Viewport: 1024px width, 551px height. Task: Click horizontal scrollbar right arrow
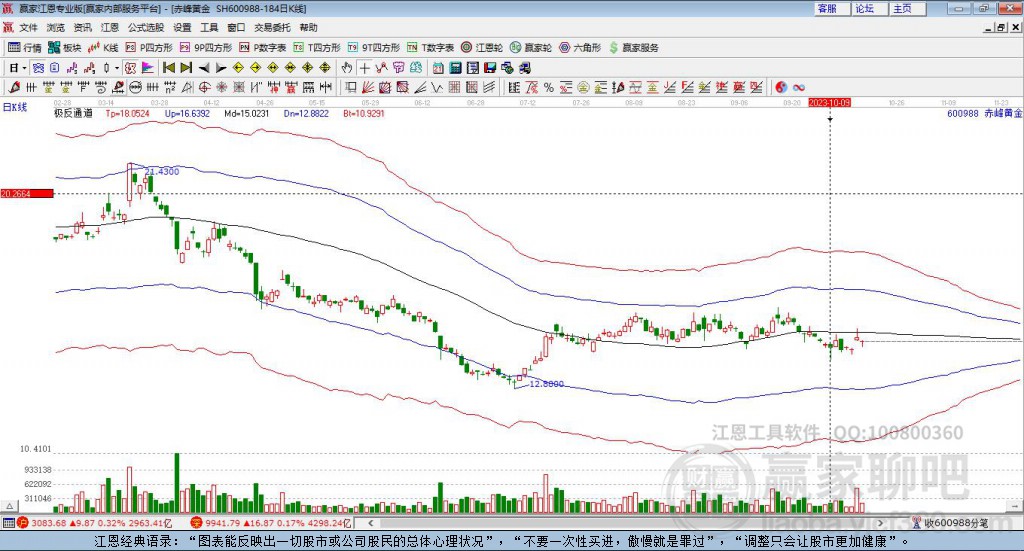click(880, 523)
